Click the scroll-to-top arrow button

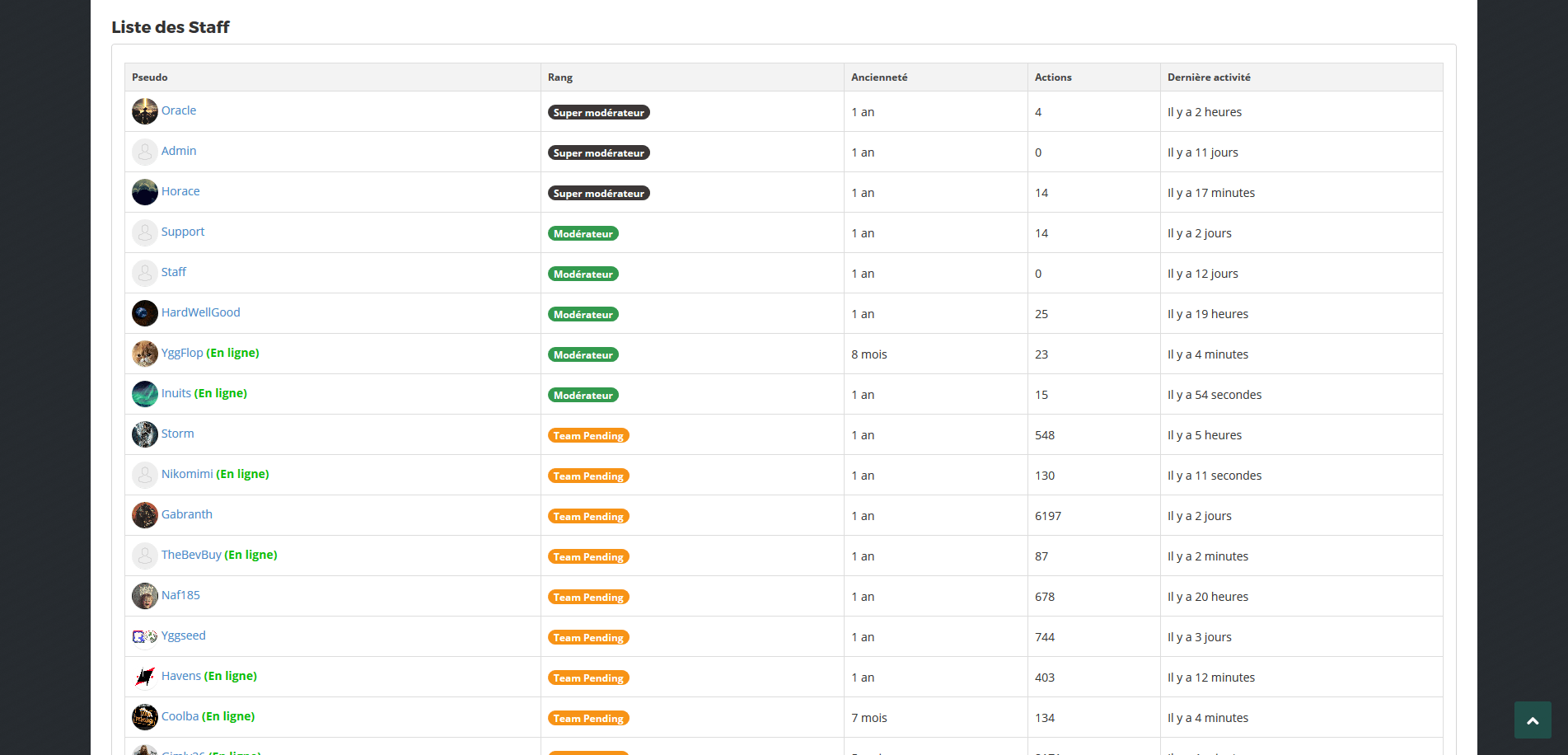tap(1533, 720)
